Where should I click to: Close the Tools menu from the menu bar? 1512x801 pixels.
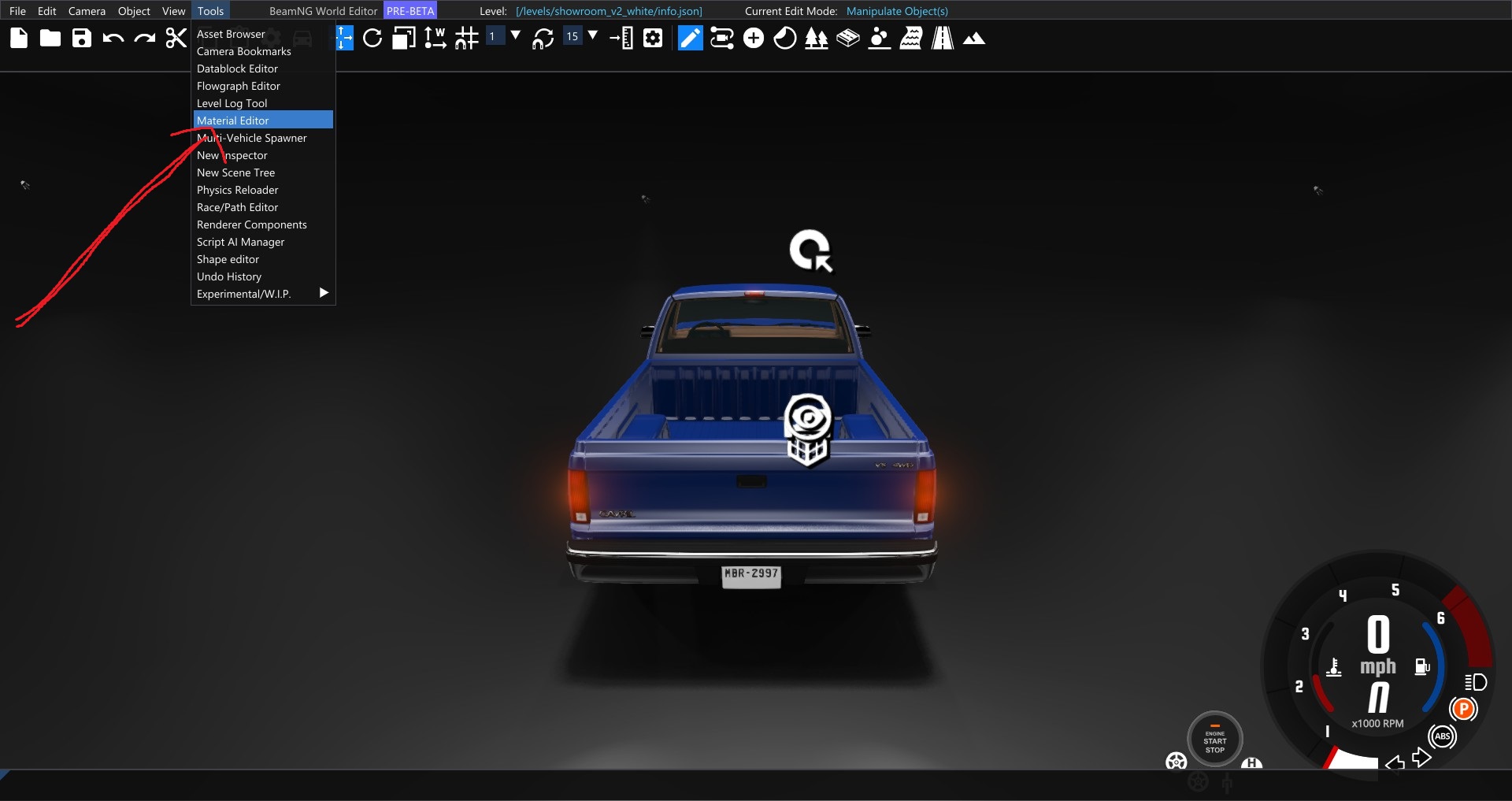pos(210,11)
